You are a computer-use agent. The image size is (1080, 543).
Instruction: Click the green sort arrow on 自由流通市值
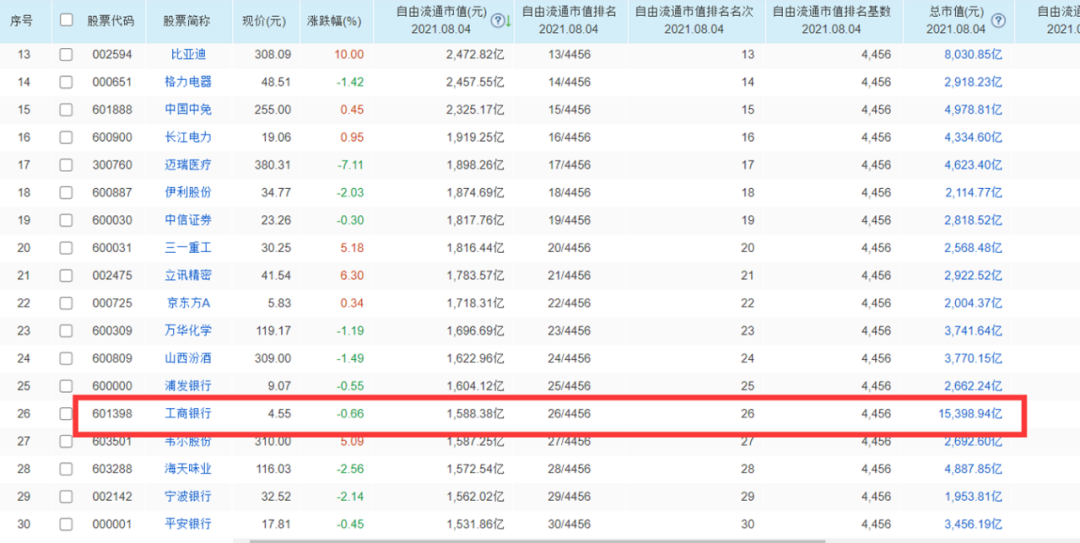point(509,20)
